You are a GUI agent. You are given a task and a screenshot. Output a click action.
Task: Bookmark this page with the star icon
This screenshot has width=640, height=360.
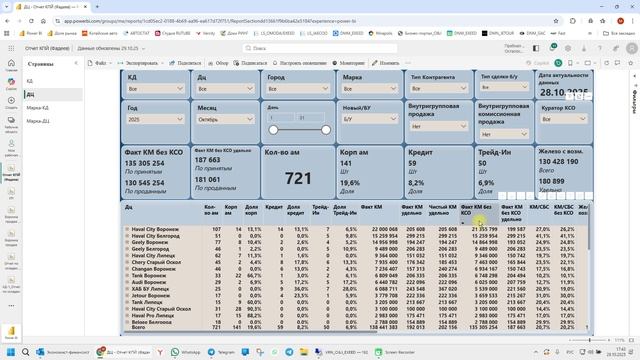[x=556, y=21]
